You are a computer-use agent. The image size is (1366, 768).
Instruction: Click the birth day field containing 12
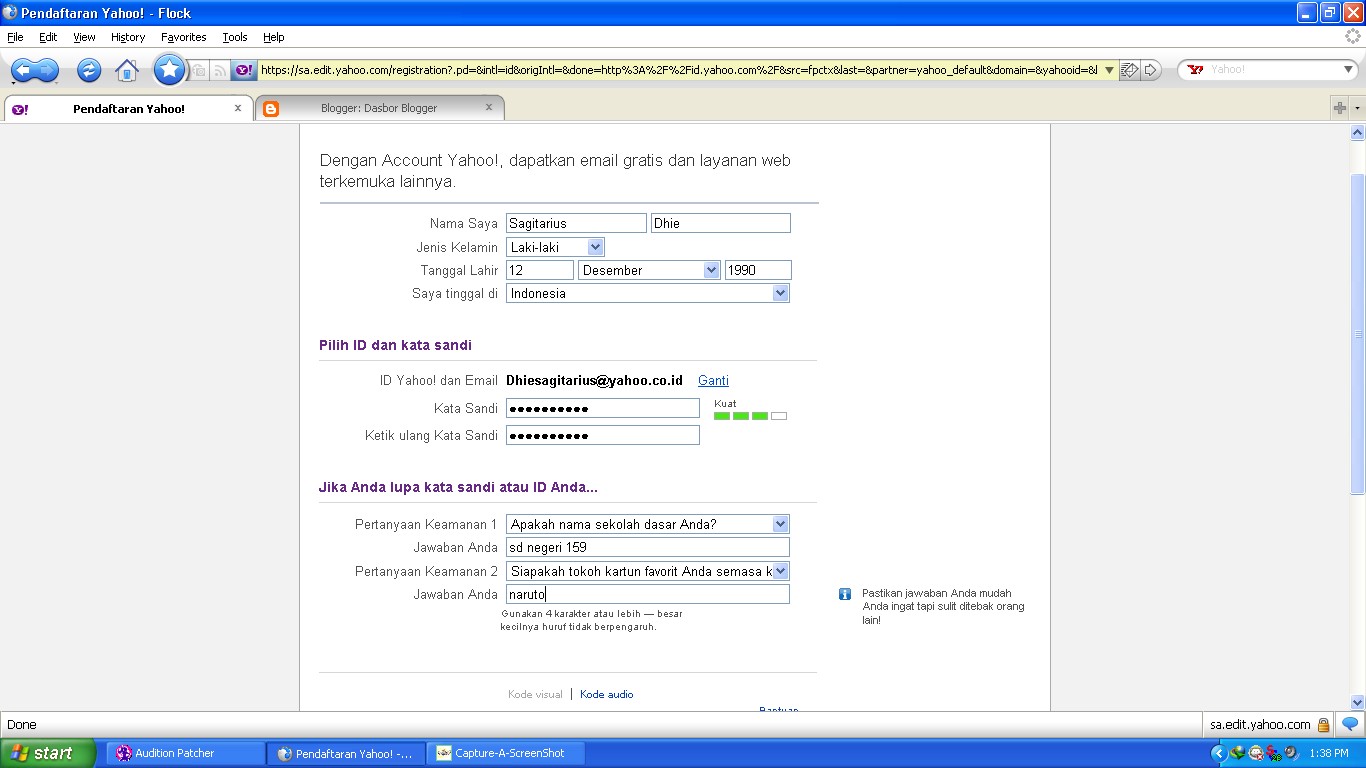tap(540, 270)
